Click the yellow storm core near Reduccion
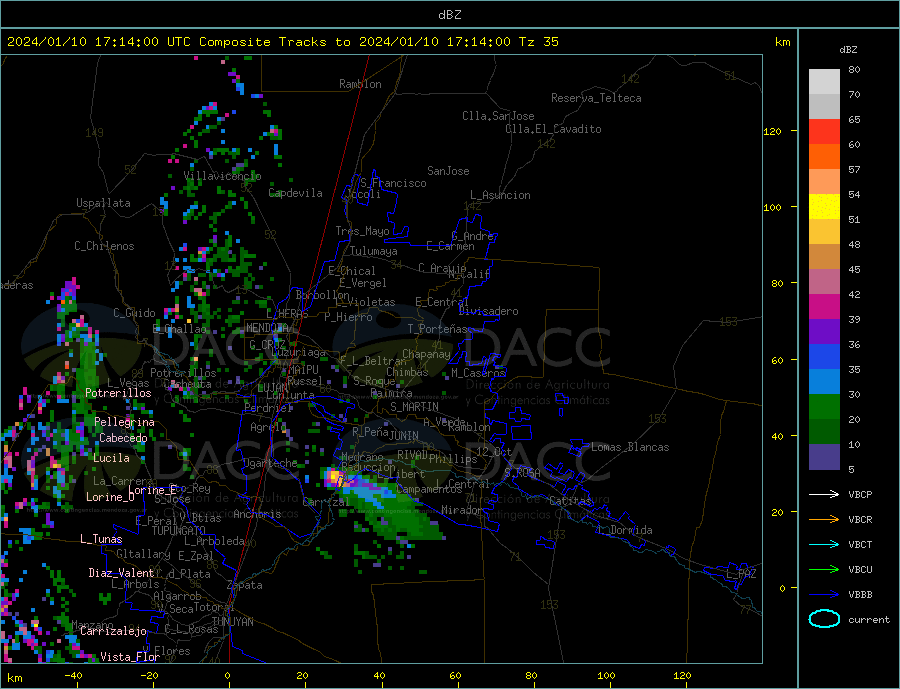 pos(334,477)
